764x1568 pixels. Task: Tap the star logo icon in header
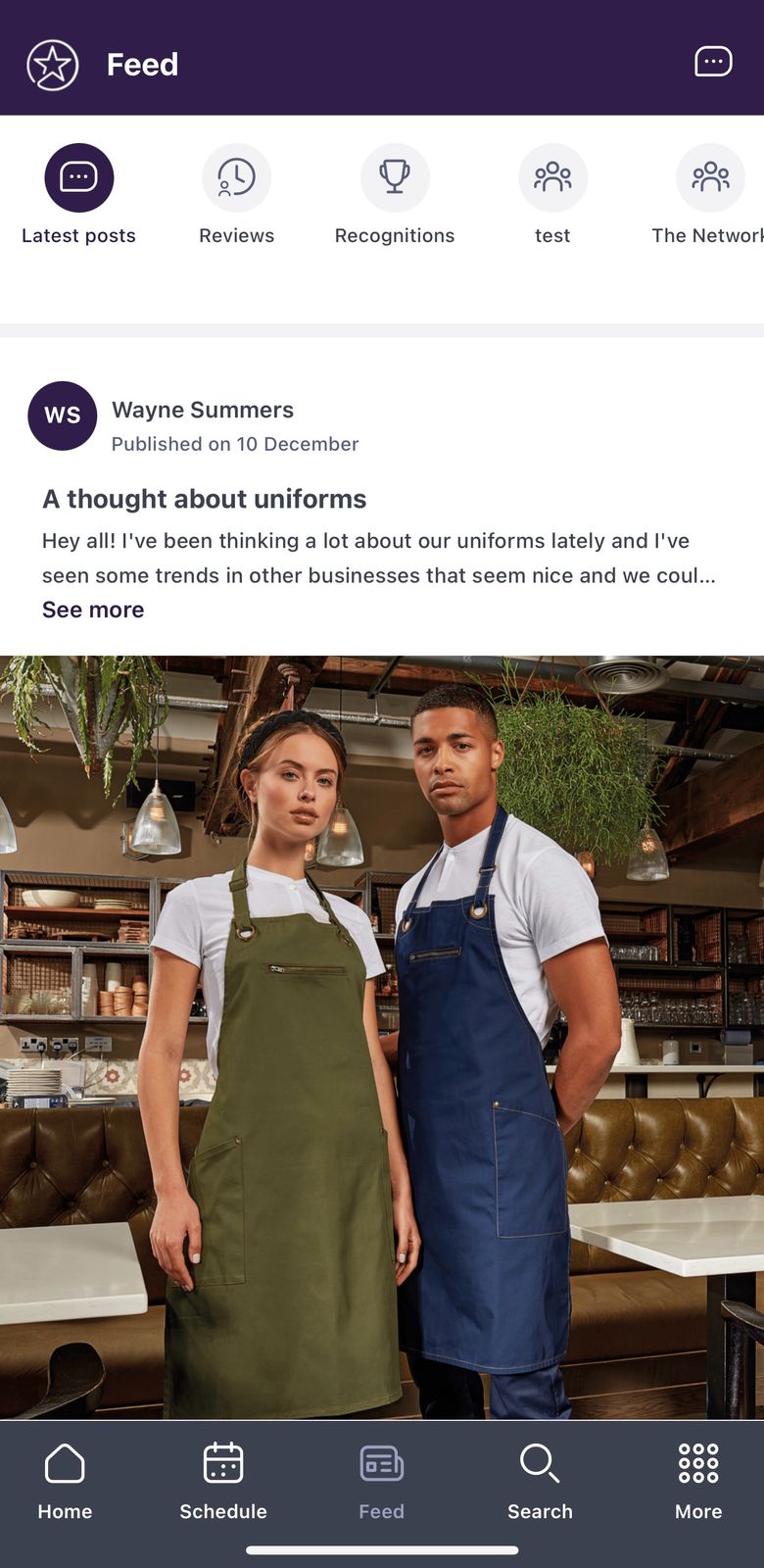pyautogui.click(x=52, y=66)
